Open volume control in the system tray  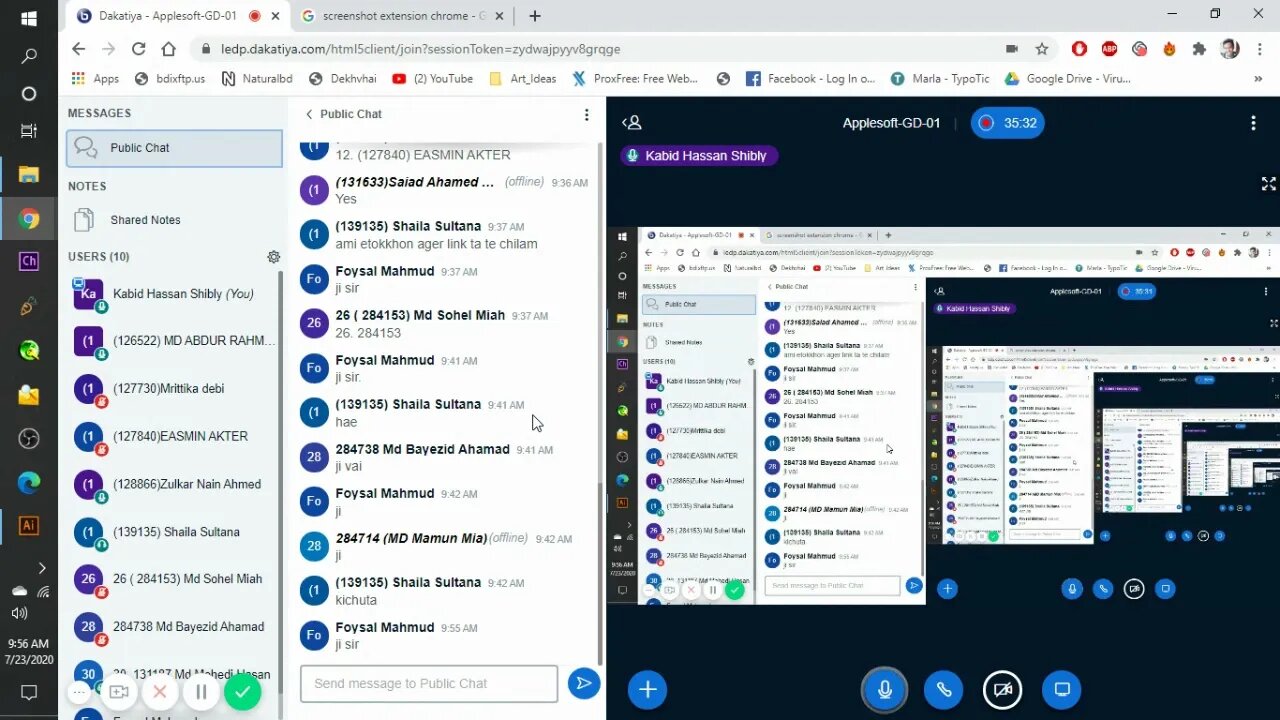19,612
